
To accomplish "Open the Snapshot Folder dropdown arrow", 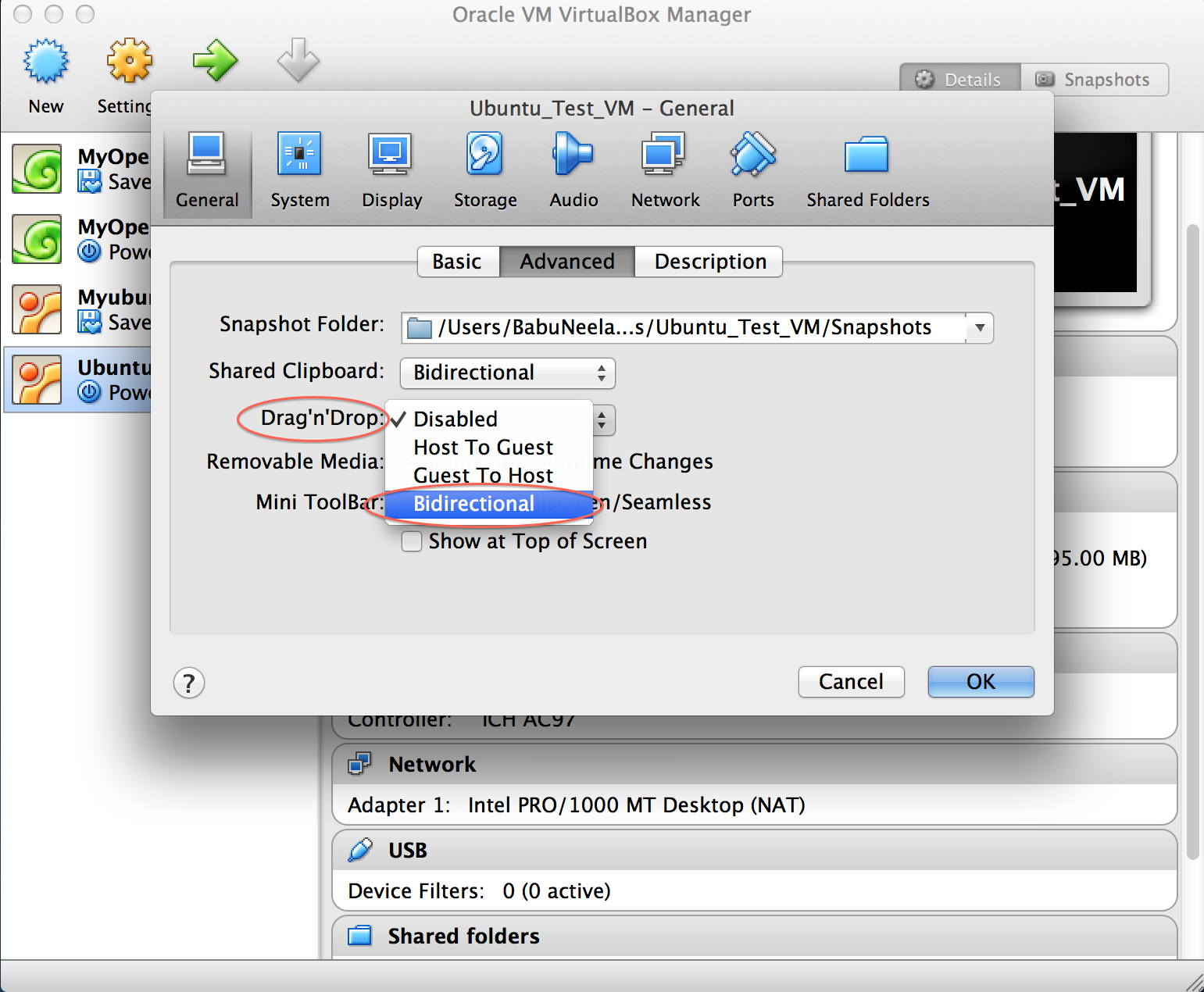I will 978,327.
